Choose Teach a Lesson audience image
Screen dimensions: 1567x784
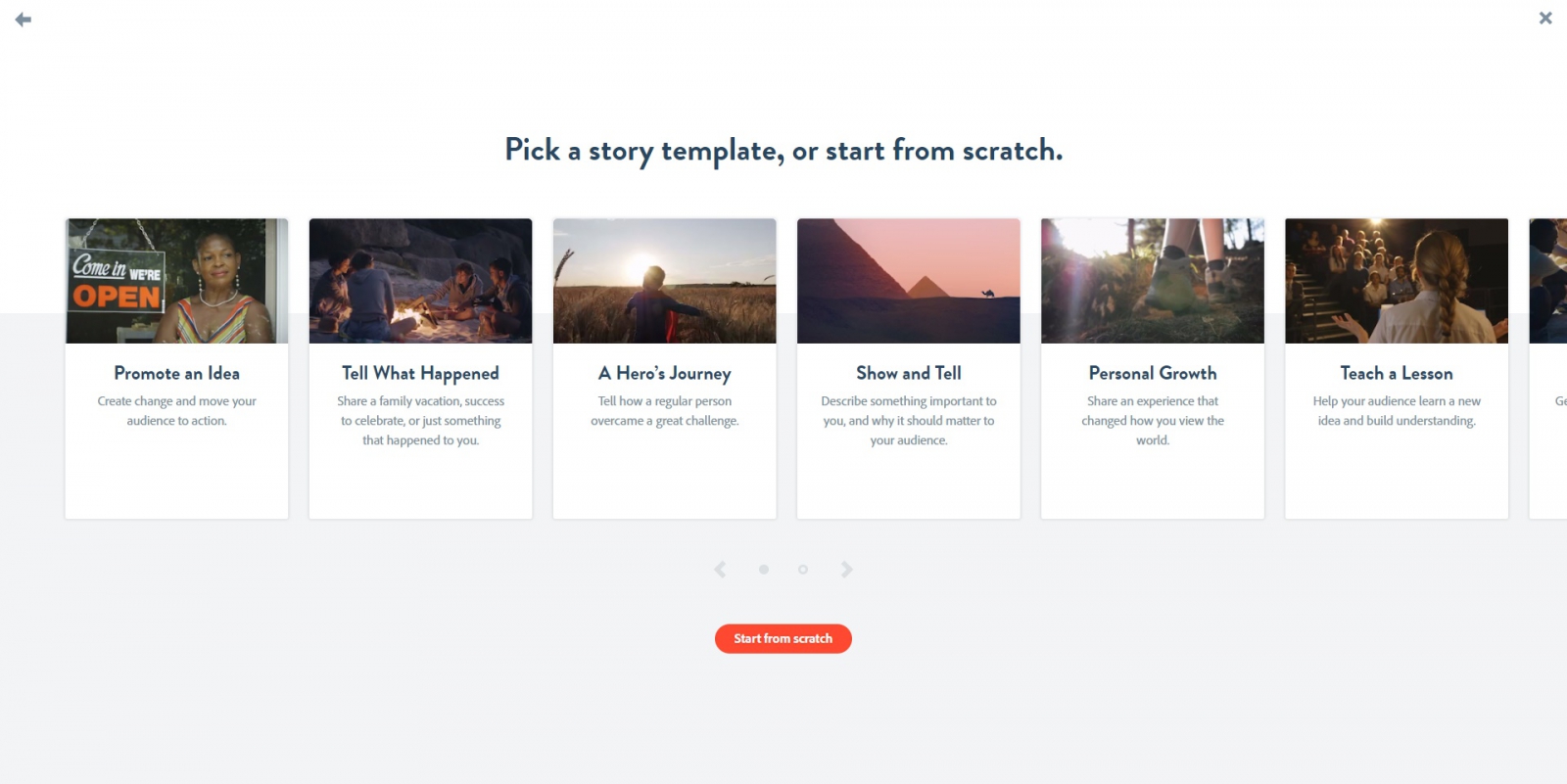pyautogui.click(x=1396, y=281)
